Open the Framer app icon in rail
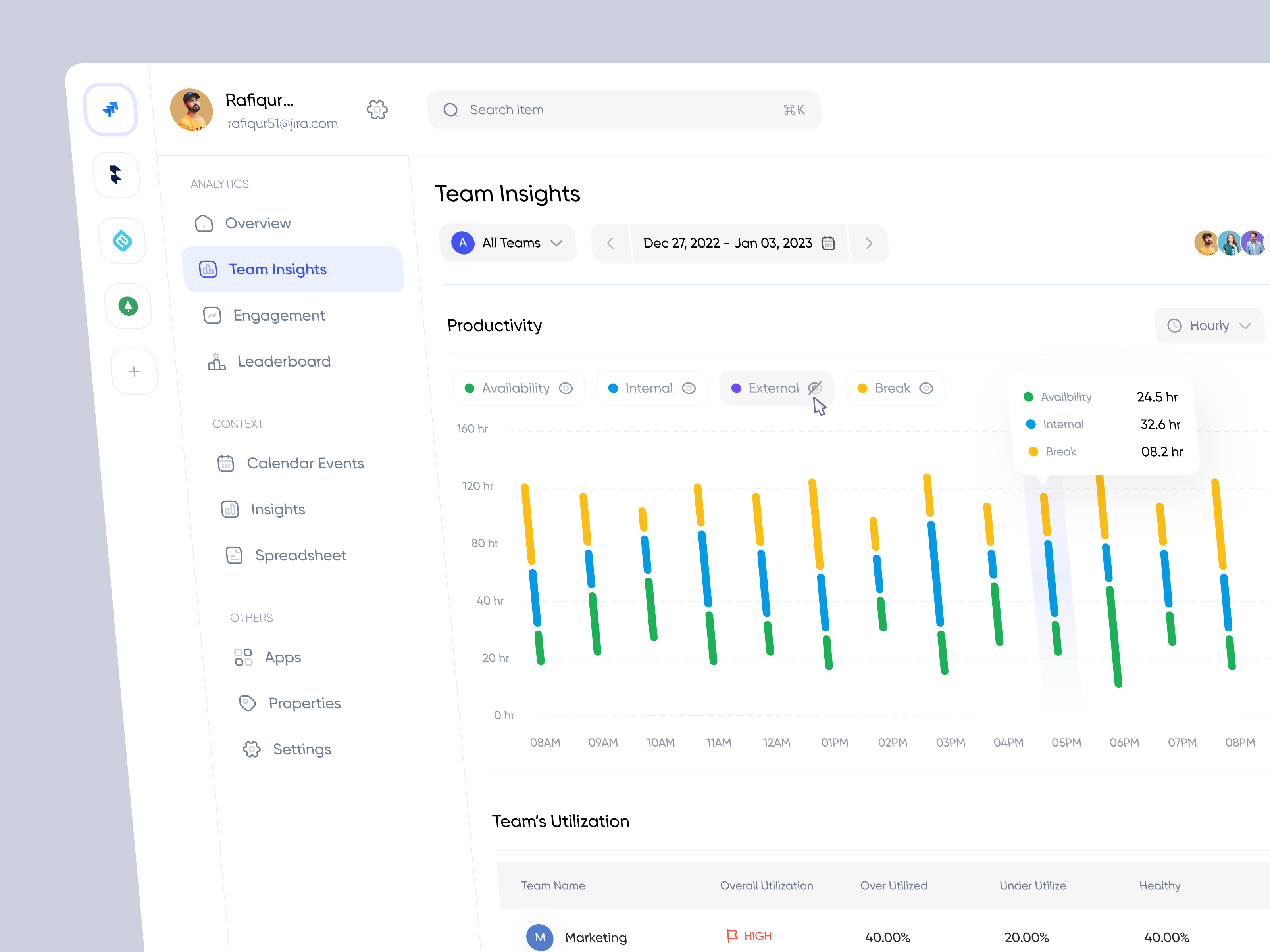Image resolution: width=1270 pixels, height=952 pixels. 116,175
